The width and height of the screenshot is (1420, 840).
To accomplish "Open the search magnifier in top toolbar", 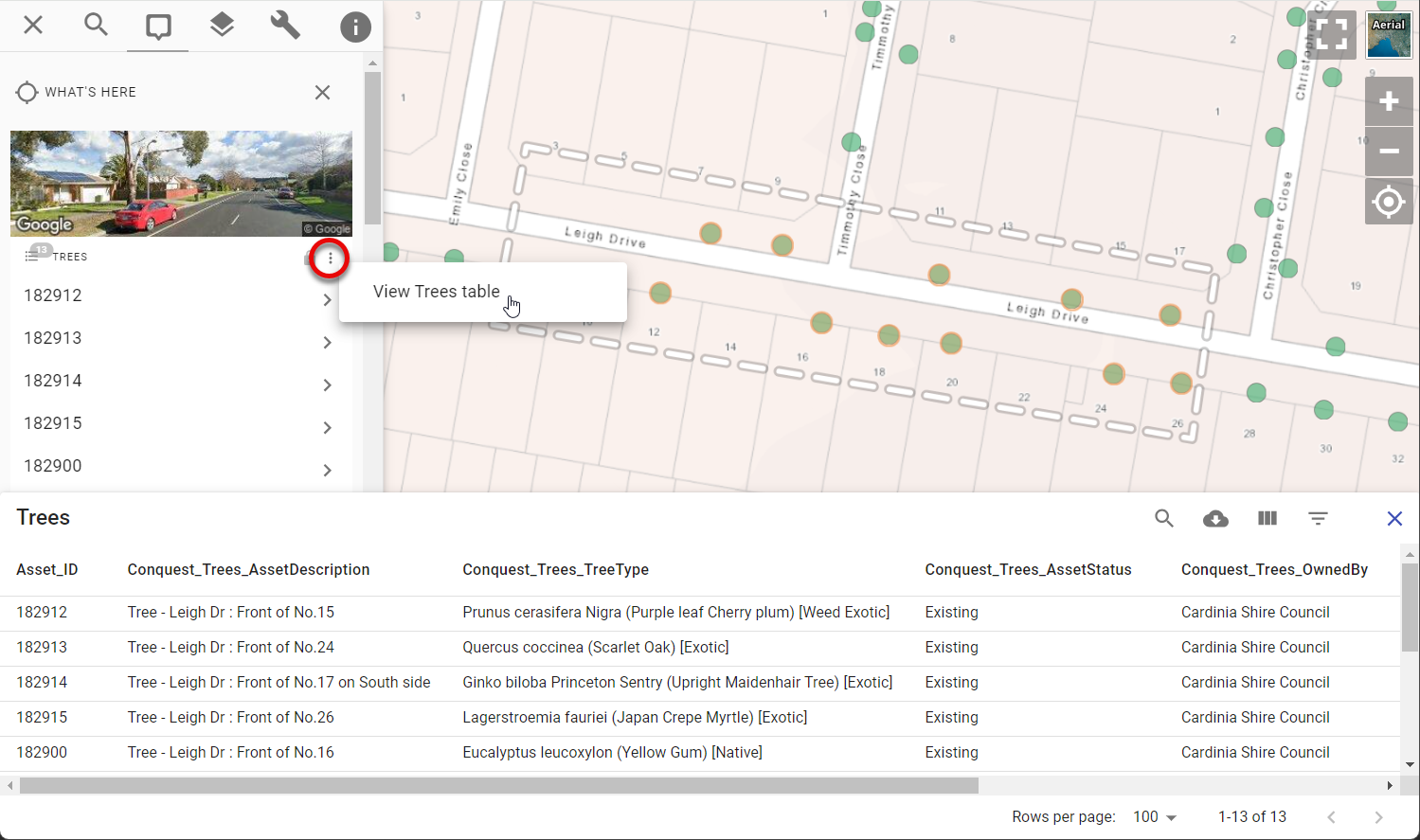I will tap(96, 25).
